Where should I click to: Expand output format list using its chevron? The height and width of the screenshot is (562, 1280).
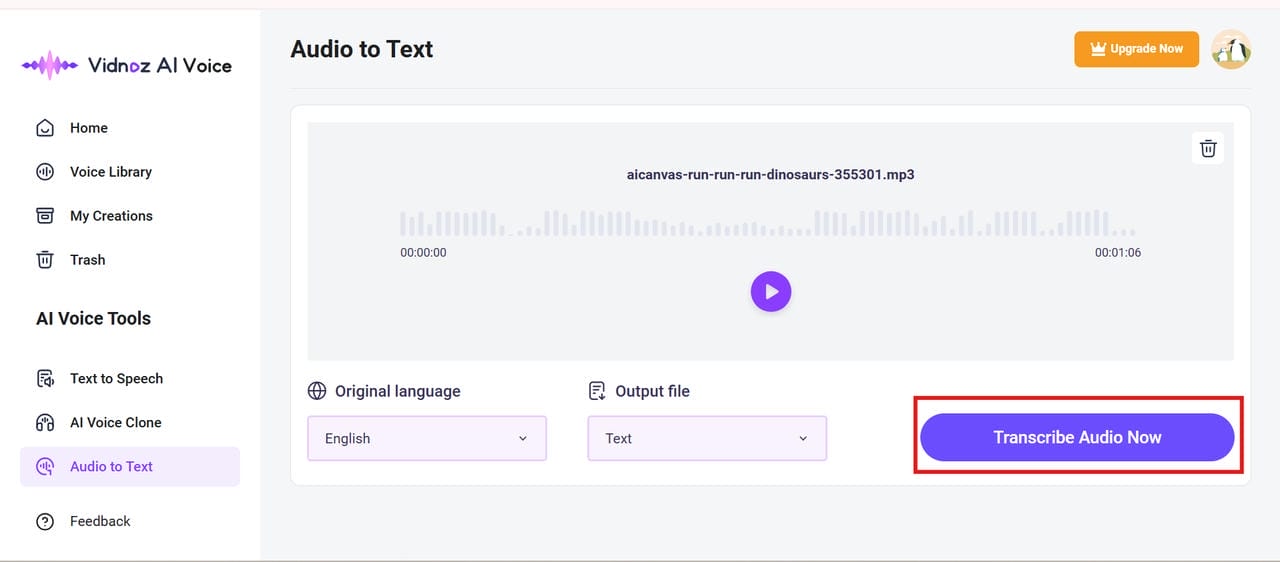tap(802, 439)
